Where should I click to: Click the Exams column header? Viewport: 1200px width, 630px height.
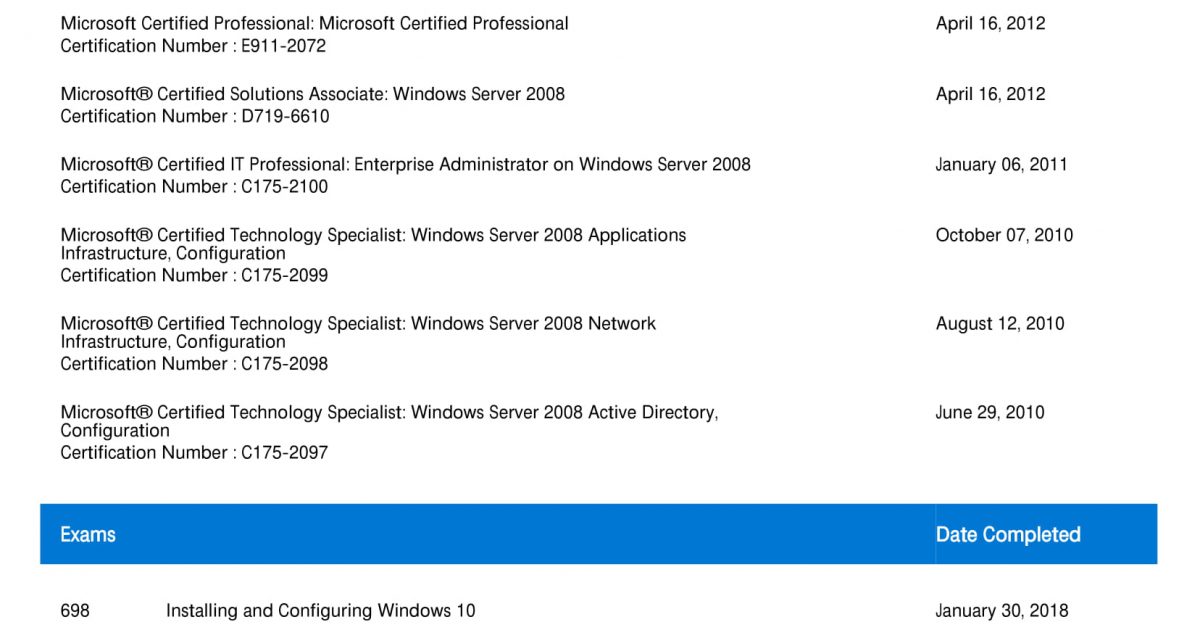click(88, 534)
